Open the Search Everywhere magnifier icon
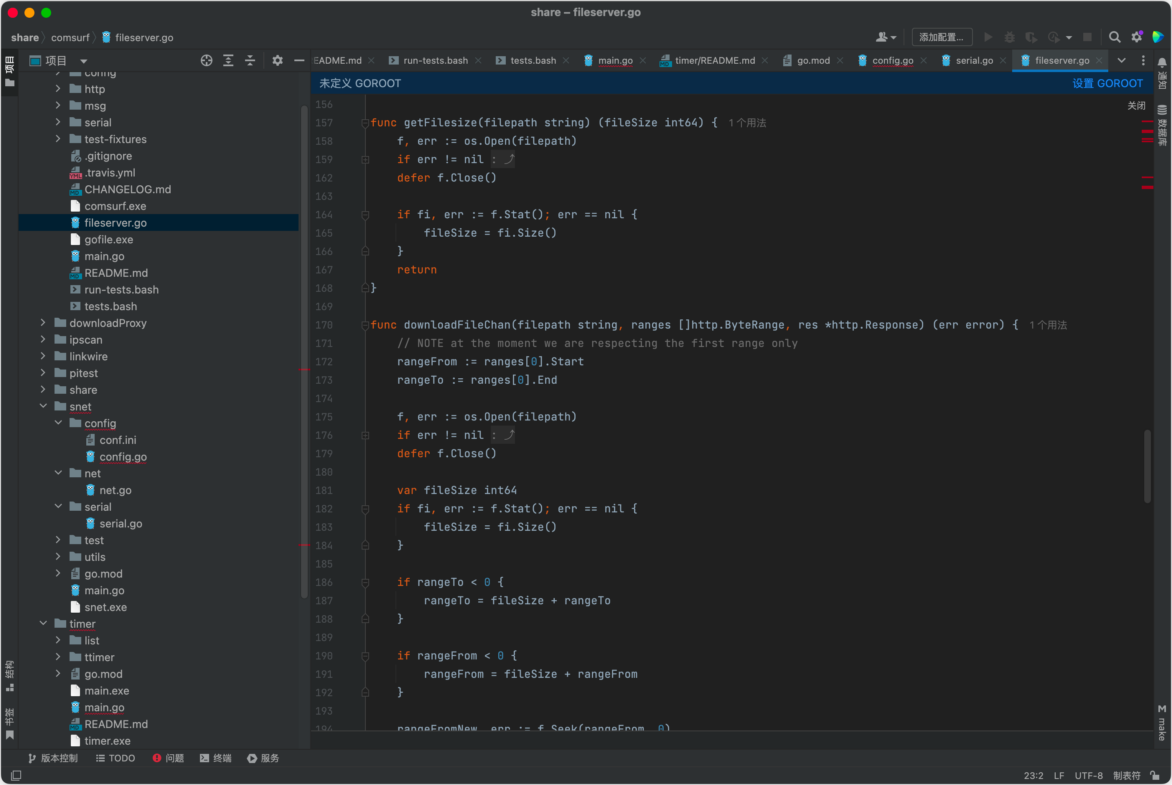The height and width of the screenshot is (785, 1172). [1114, 37]
